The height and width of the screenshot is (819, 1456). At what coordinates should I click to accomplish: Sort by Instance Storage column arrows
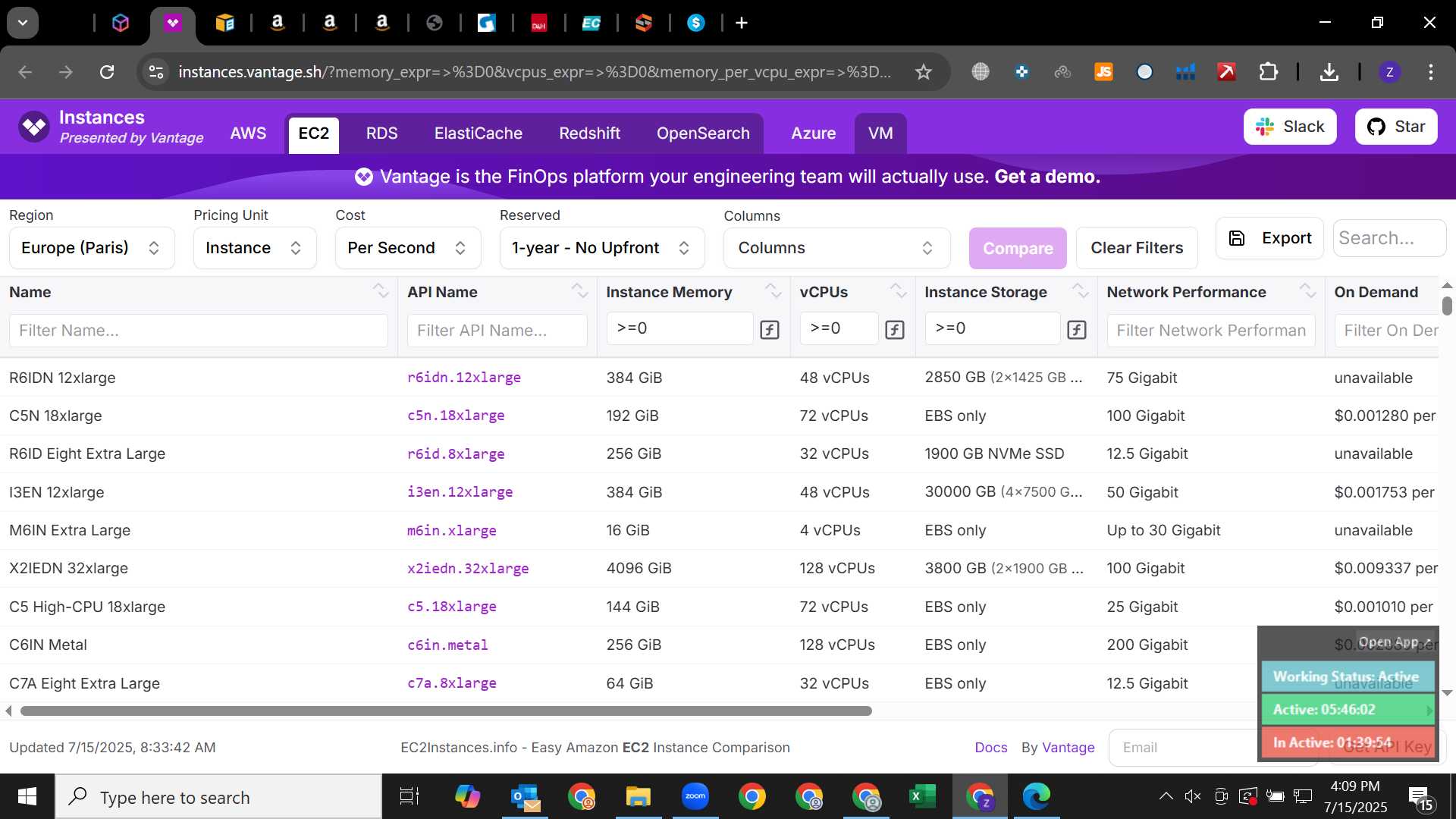[x=1080, y=291]
